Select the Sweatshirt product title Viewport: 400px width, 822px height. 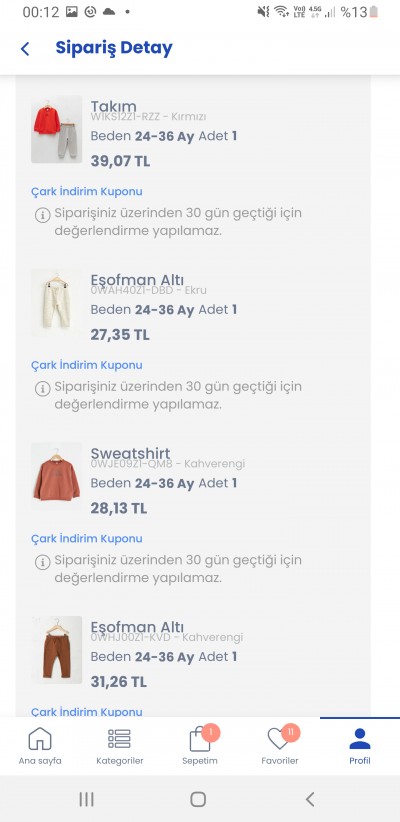click(x=131, y=453)
